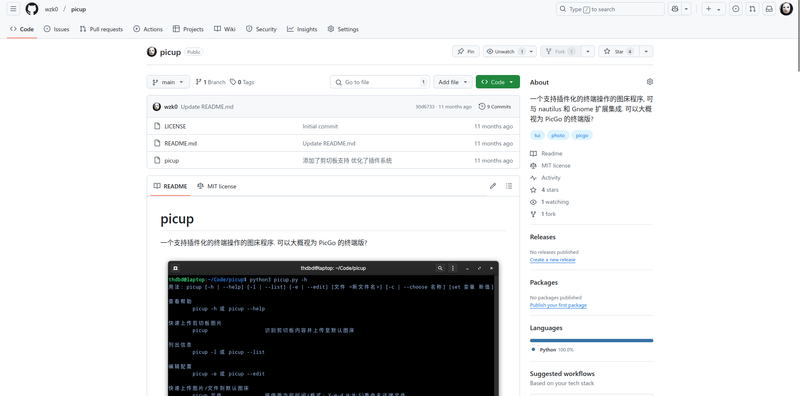800x396 pixels.
Task: Open the Releases heading link
Action: coord(543,237)
